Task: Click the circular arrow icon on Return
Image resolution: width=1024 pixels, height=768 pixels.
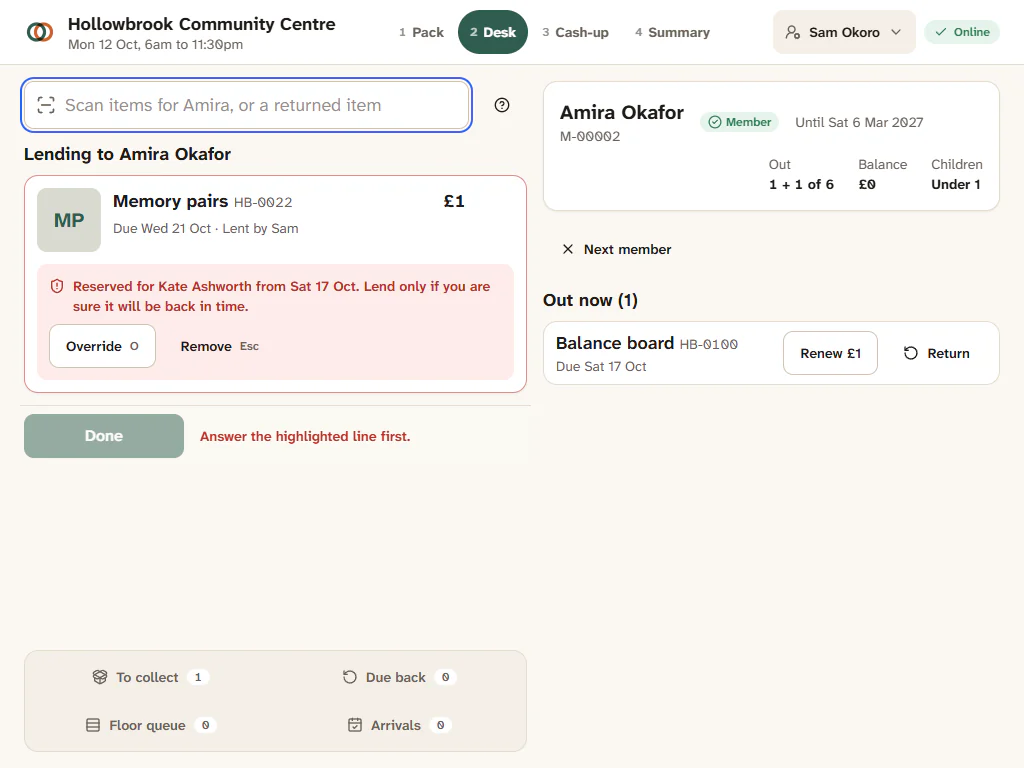Action: click(910, 353)
